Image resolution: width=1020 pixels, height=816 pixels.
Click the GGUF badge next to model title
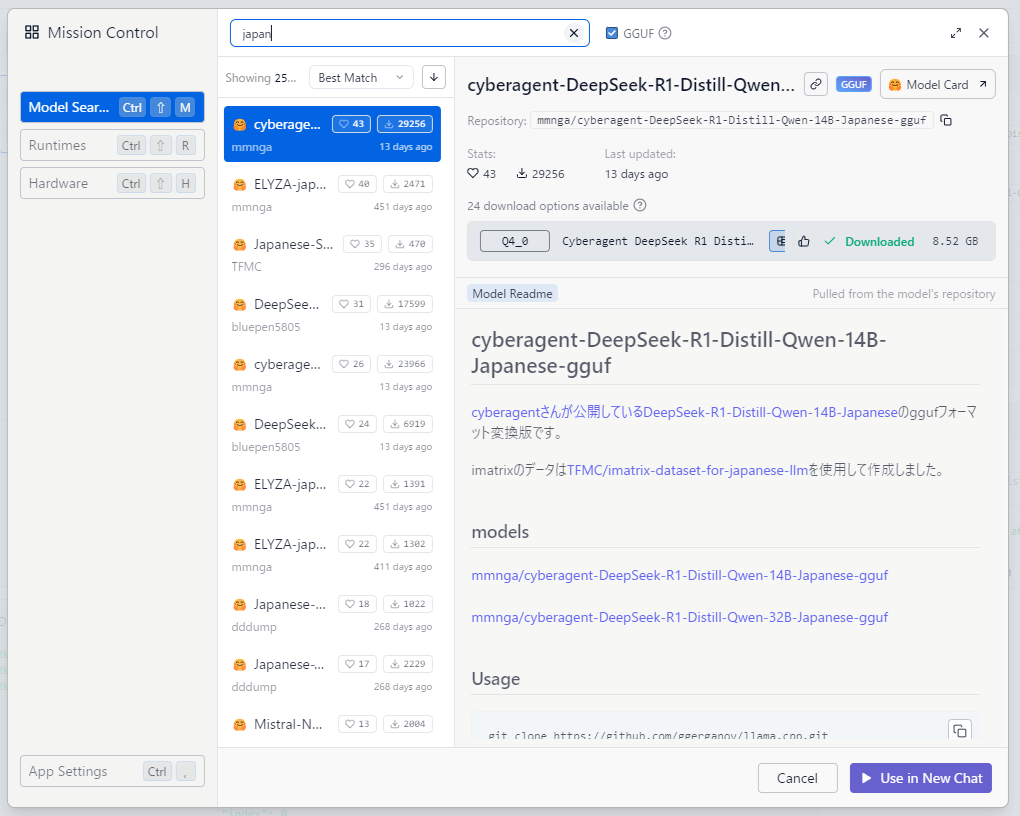pos(853,85)
